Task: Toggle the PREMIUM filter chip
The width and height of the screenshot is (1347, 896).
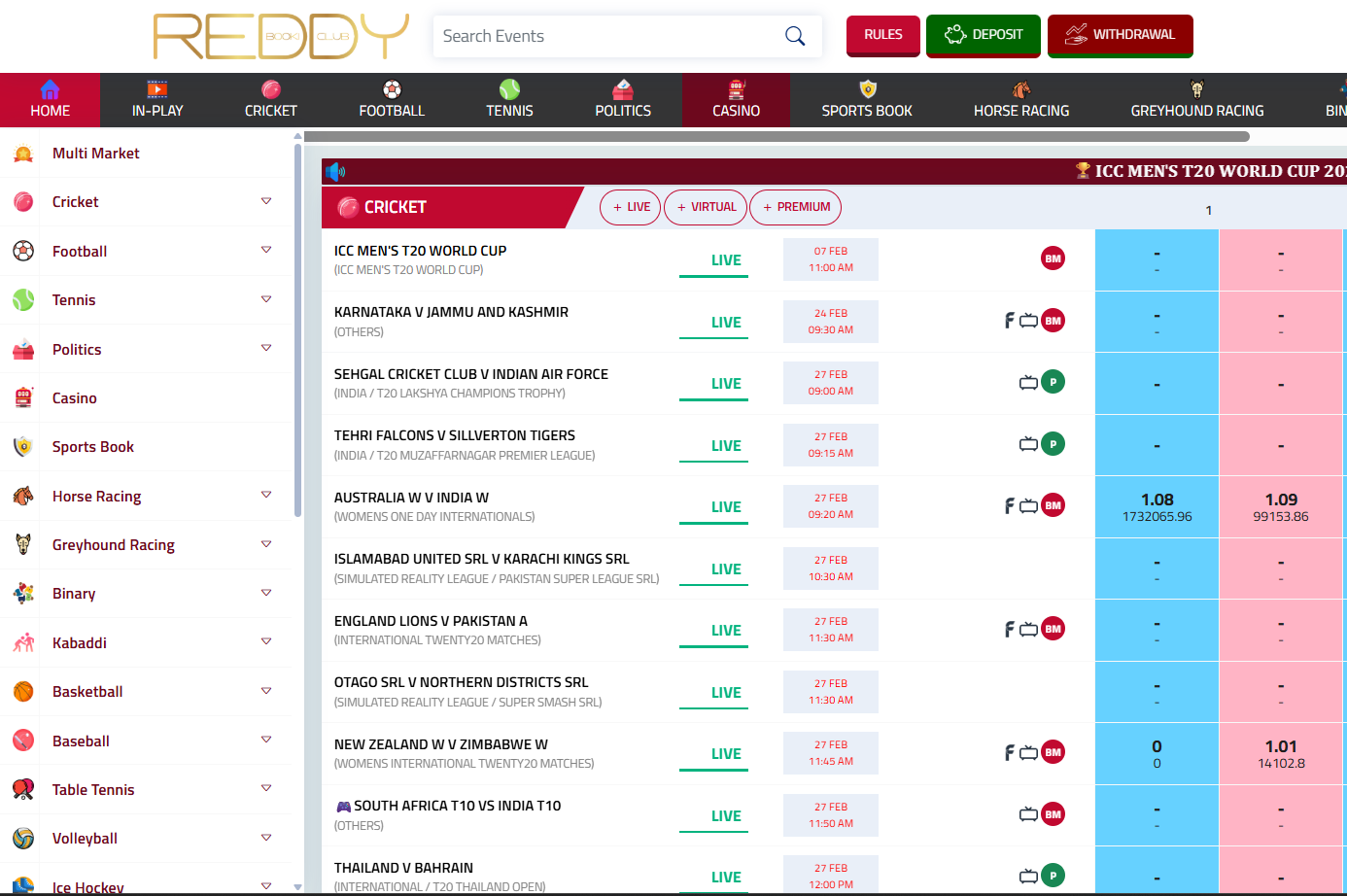Action: click(795, 207)
